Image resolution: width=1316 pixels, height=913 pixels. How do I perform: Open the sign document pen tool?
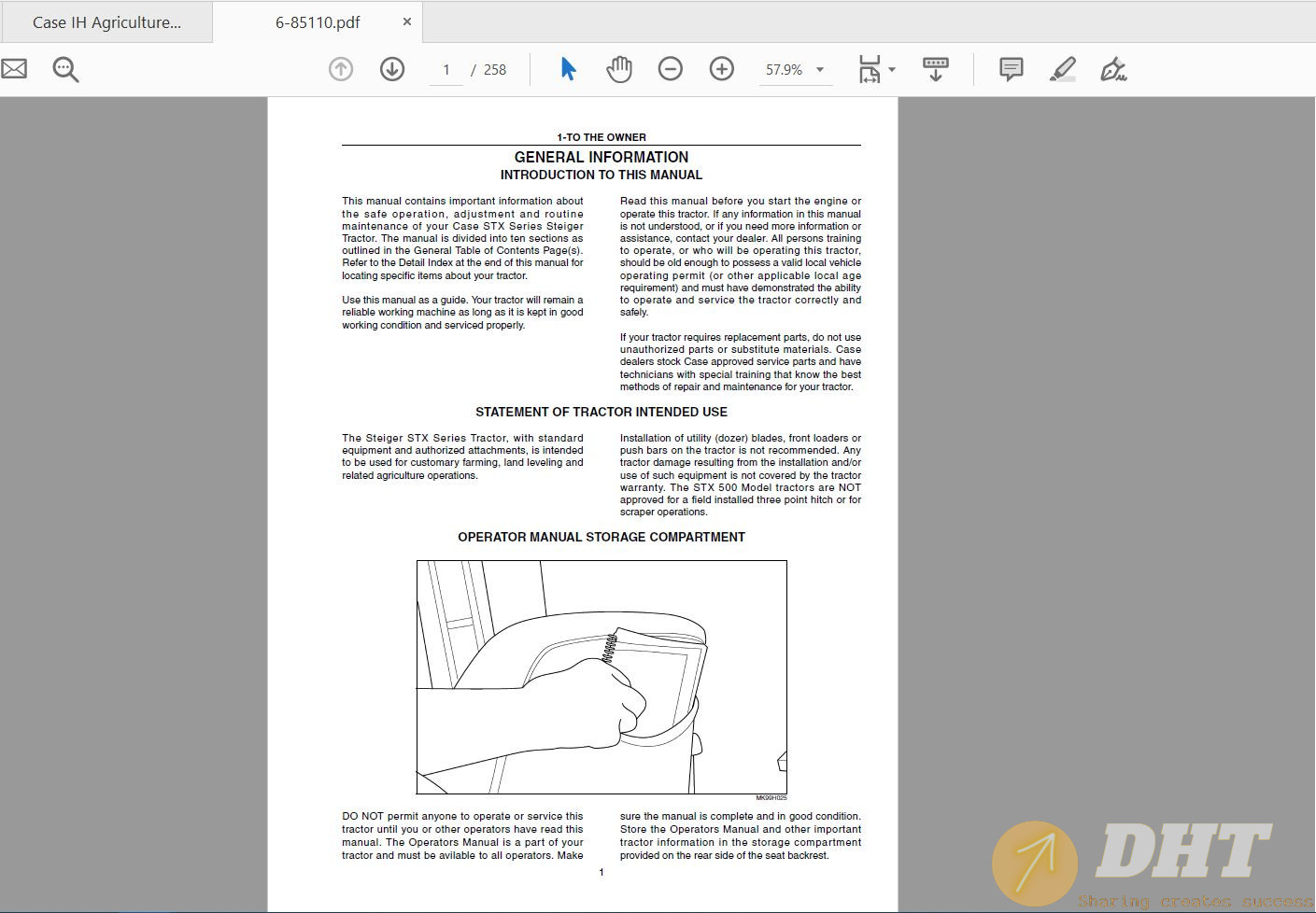tap(1113, 69)
